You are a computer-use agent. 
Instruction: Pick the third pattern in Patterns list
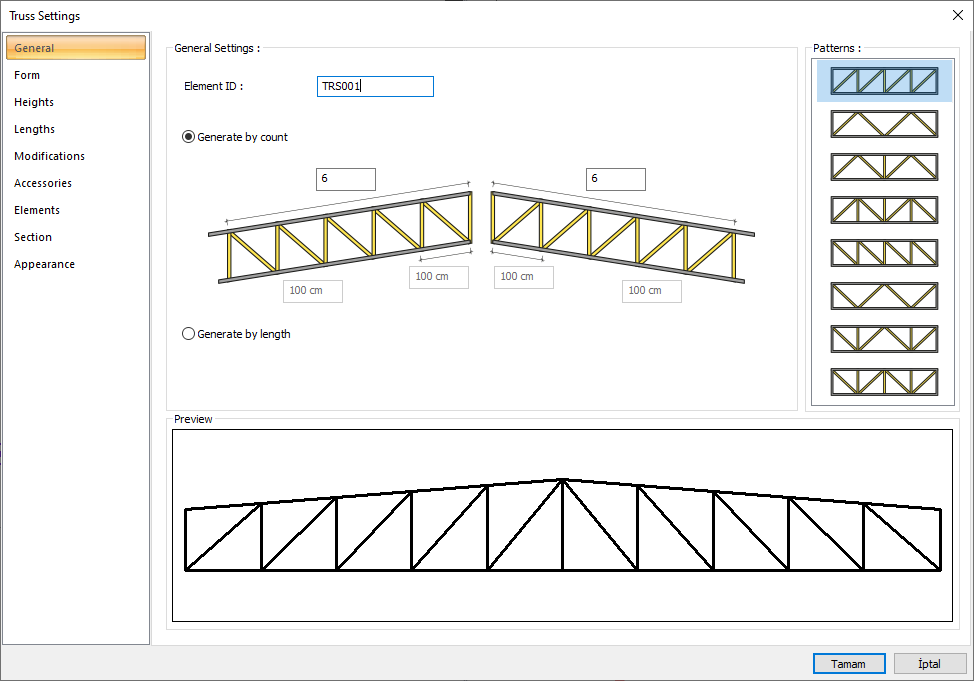(884, 166)
